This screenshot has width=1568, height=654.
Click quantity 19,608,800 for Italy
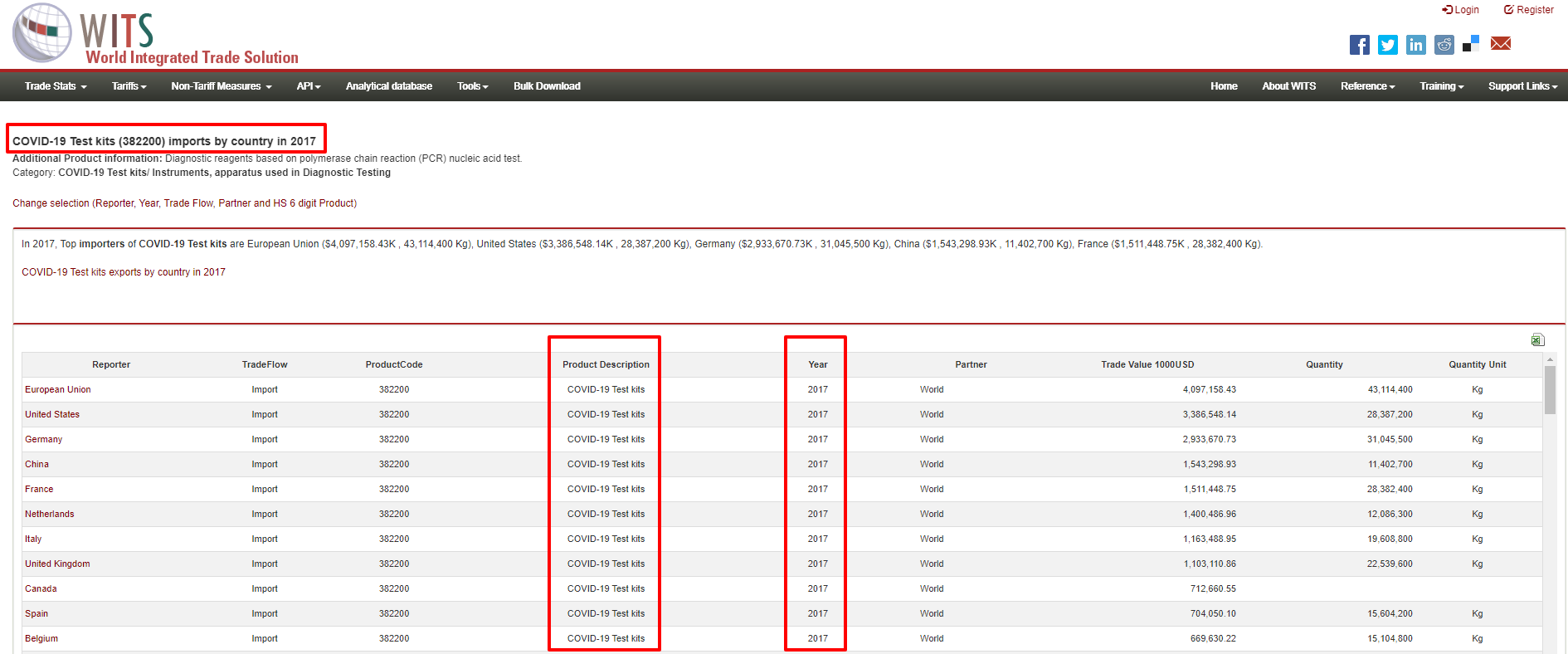(x=1390, y=539)
